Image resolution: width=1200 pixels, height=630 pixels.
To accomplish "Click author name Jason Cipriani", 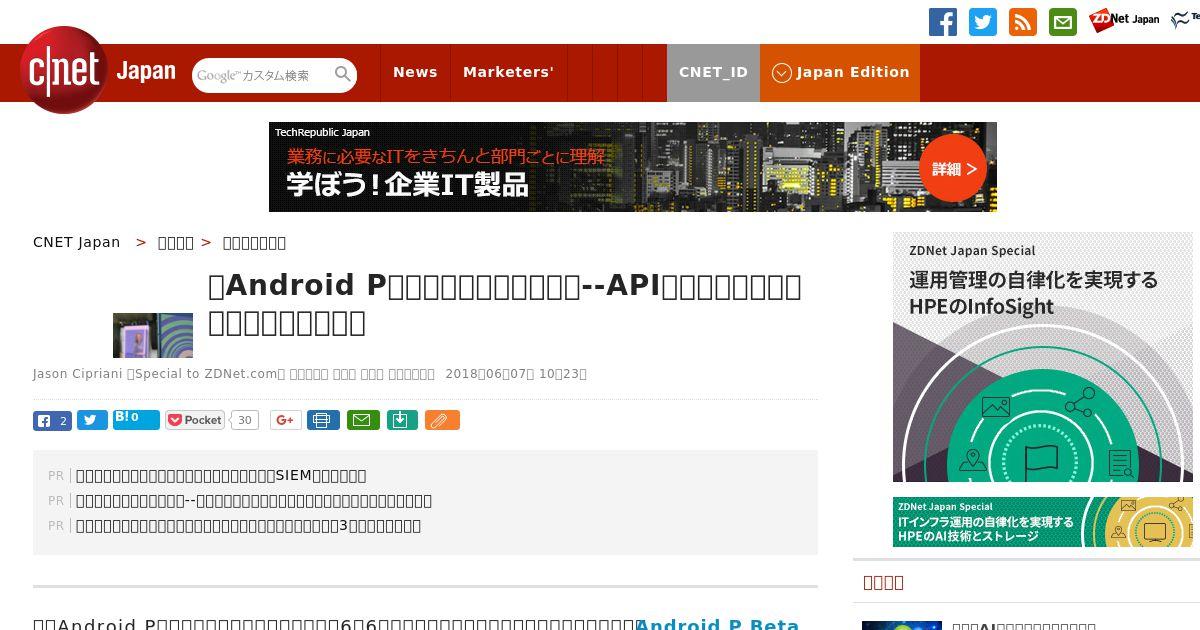I will coord(77,374).
